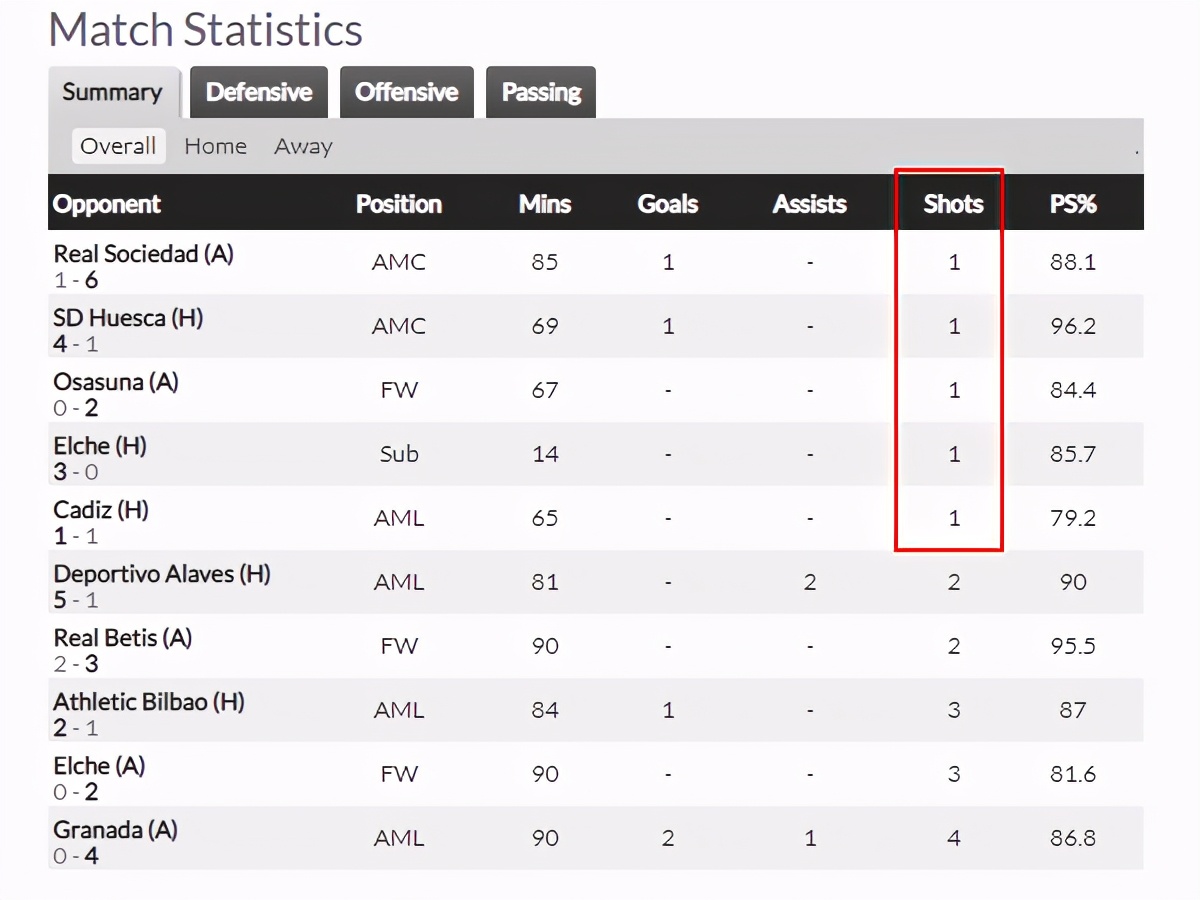Click the AMC position in Real Sociedad row

[x=399, y=262]
